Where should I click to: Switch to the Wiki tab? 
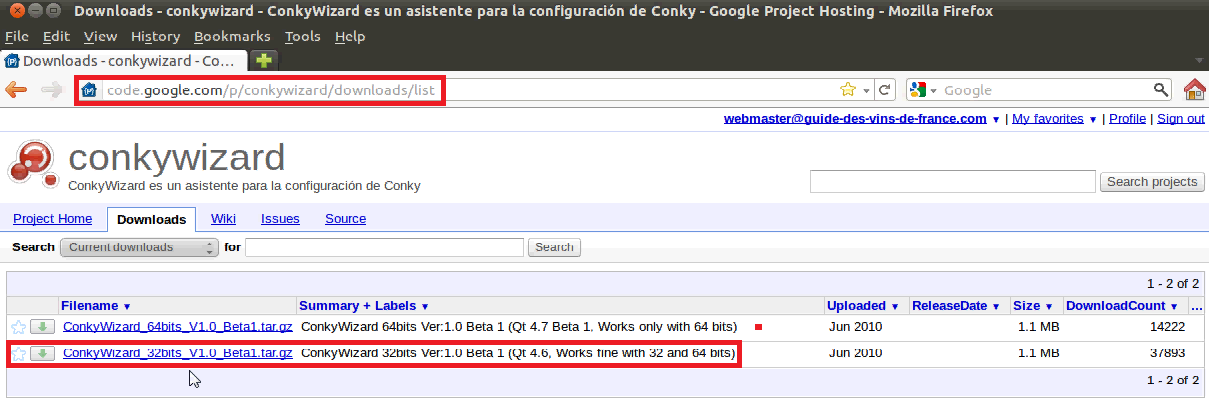[223, 219]
